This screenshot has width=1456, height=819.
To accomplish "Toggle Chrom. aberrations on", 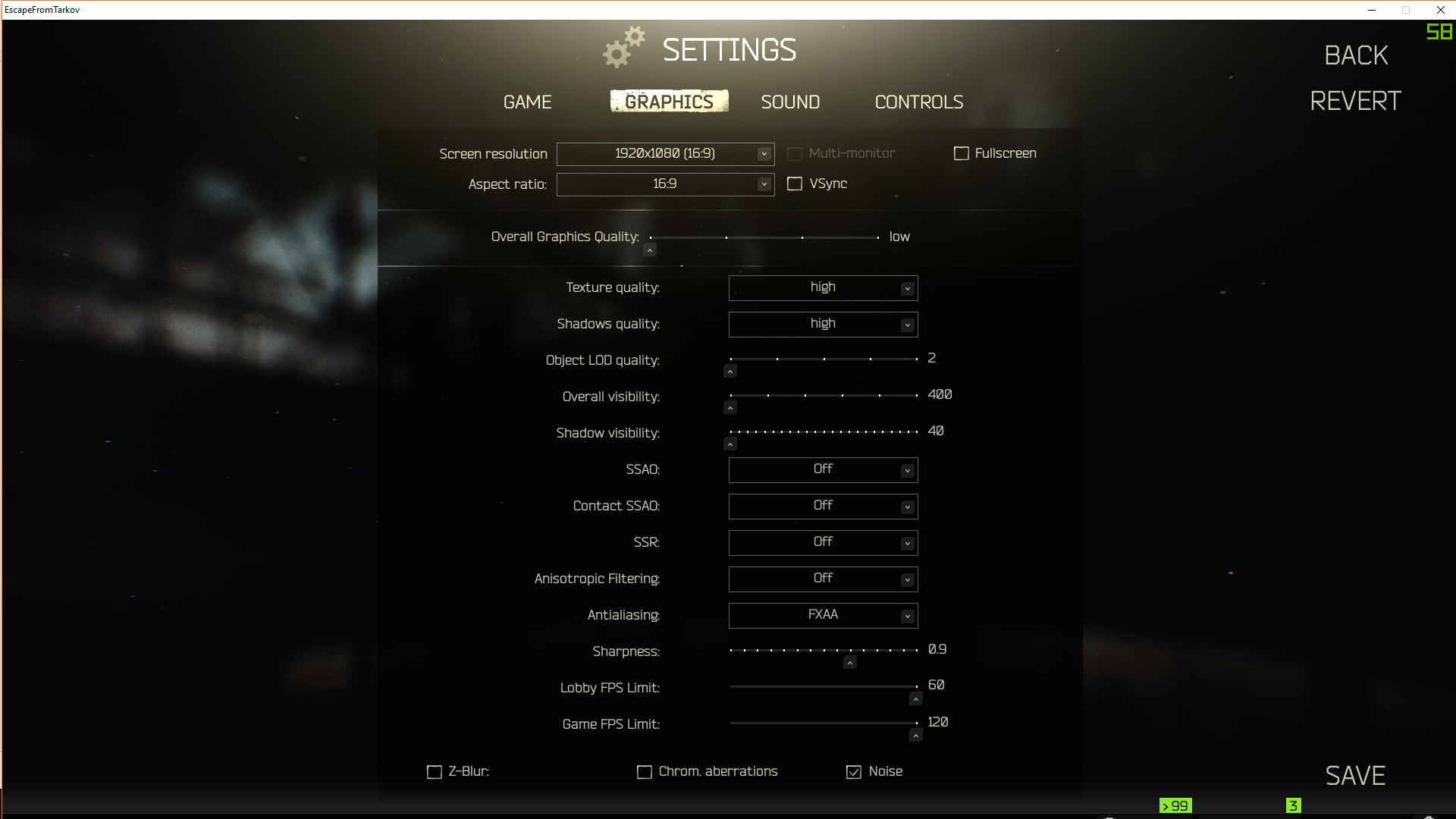I will 644,771.
